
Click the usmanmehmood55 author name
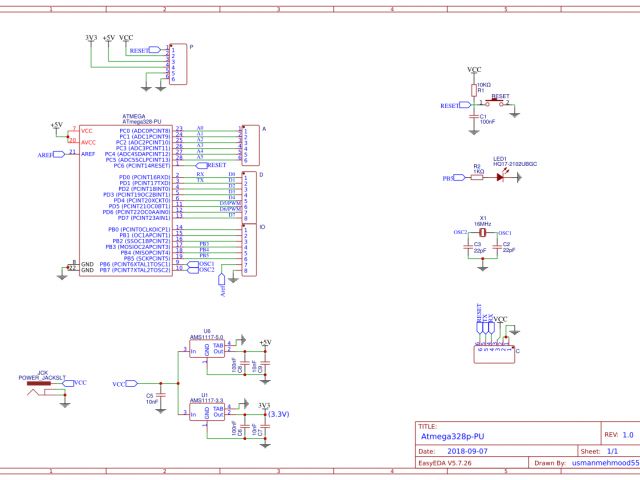pos(604,464)
